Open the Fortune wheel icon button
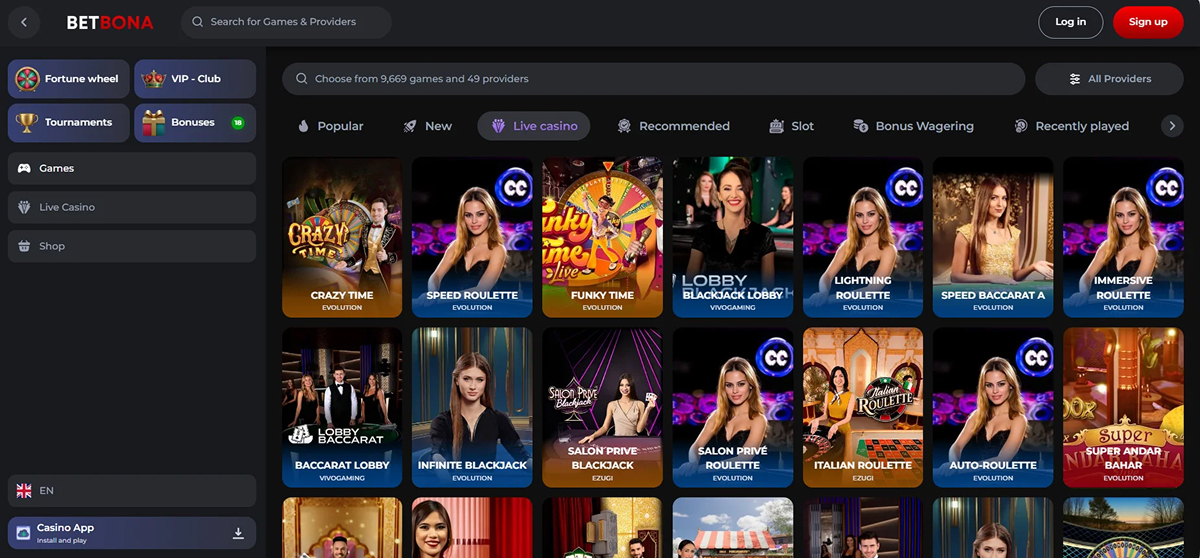Viewport: 1200px width, 558px height. pos(28,79)
